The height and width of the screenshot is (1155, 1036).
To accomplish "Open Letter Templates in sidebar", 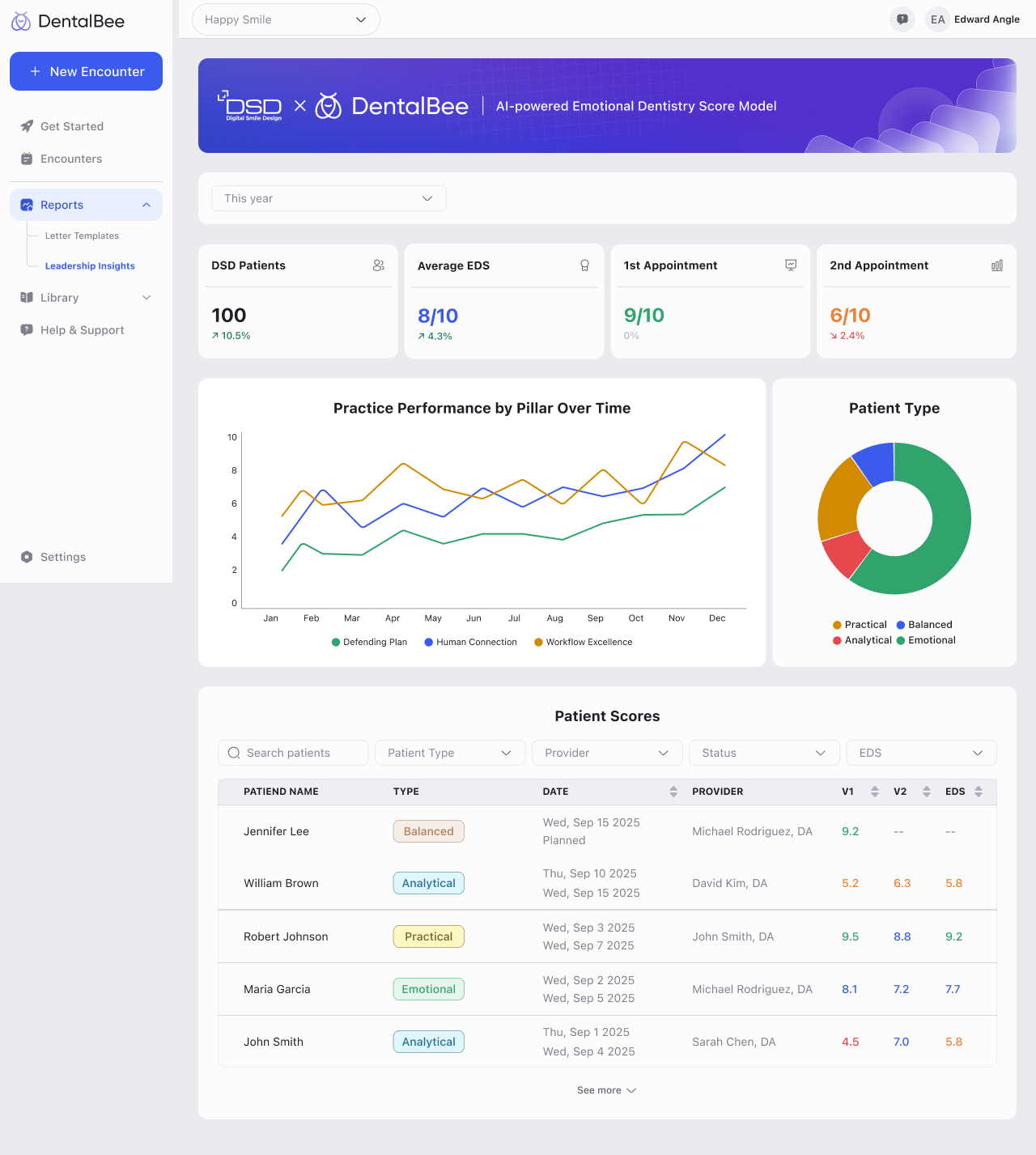I will point(82,236).
